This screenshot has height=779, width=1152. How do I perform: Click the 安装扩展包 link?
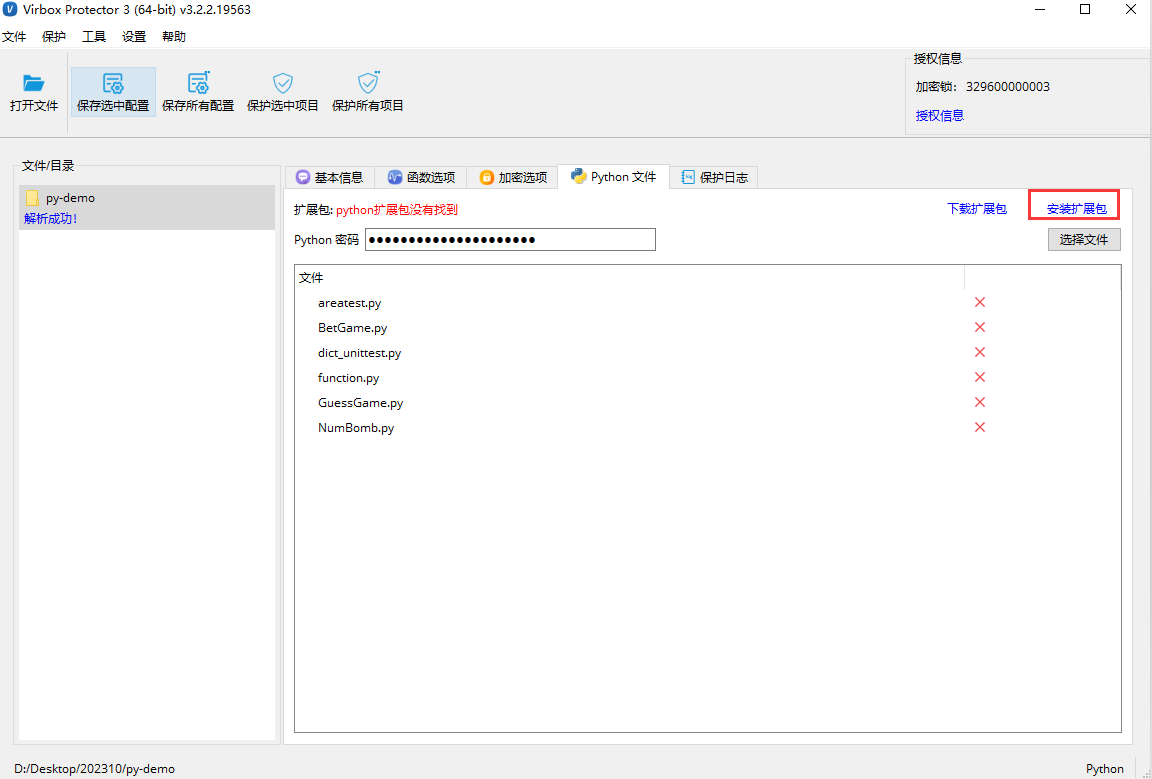click(1076, 209)
